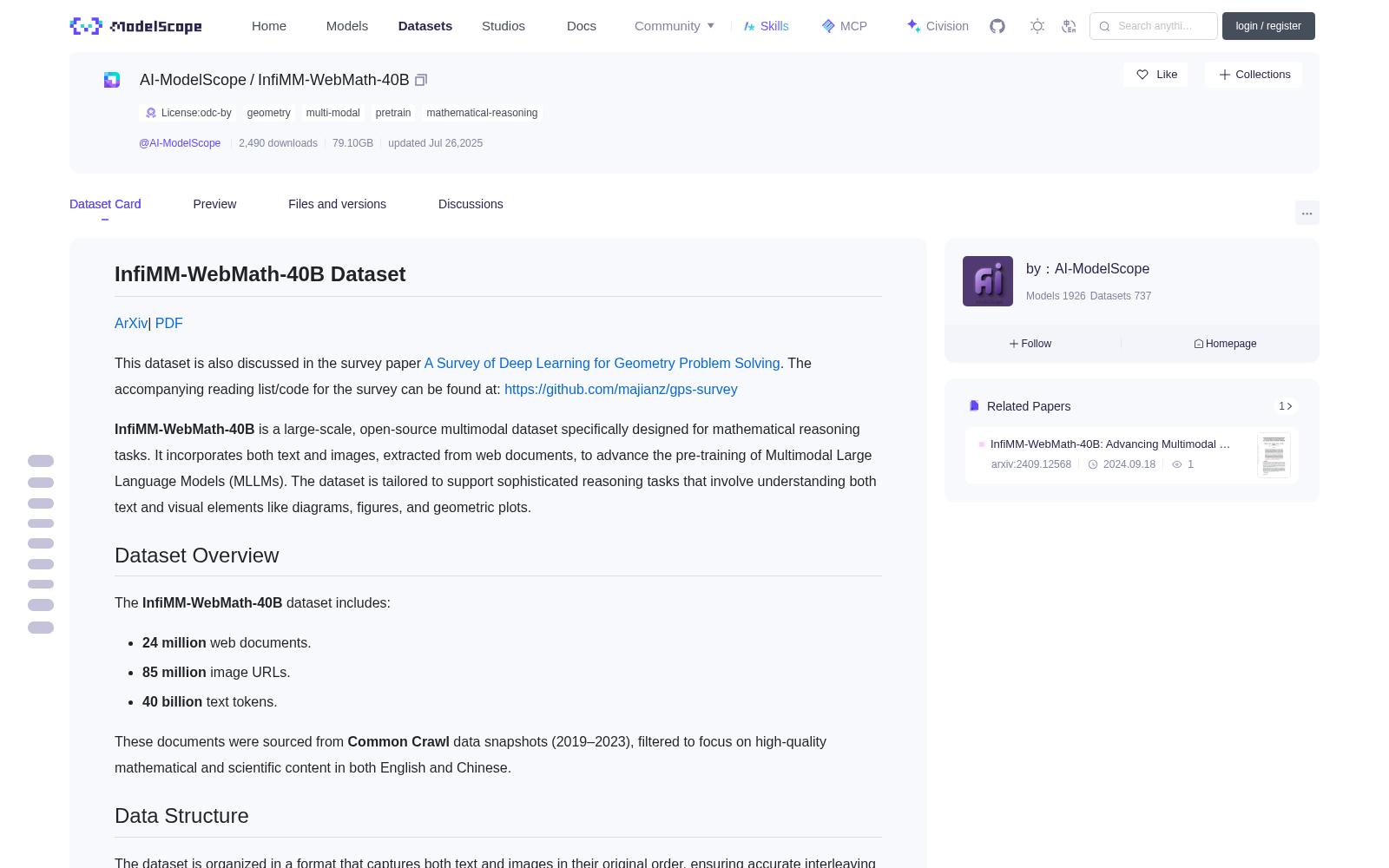Click the Civision star icon
This screenshot has width=1389, height=868.
coord(913,26)
